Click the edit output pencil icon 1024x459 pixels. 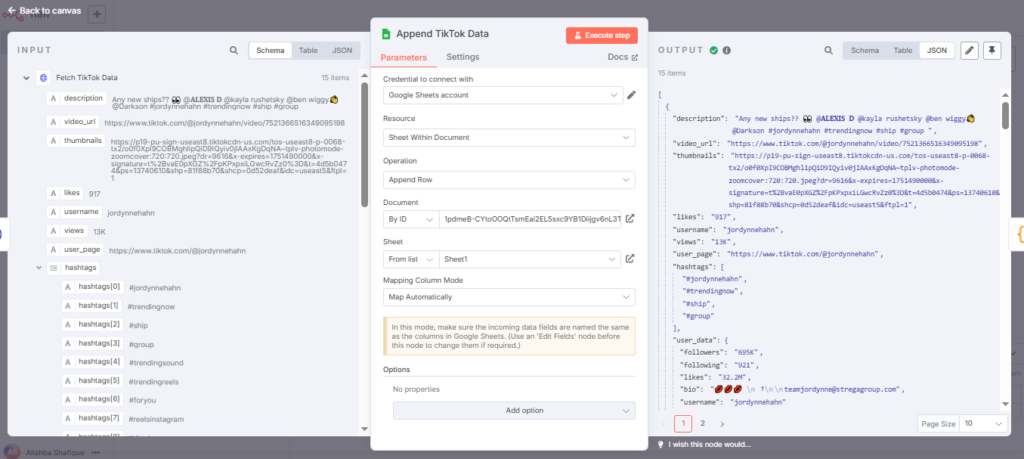tap(970, 50)
